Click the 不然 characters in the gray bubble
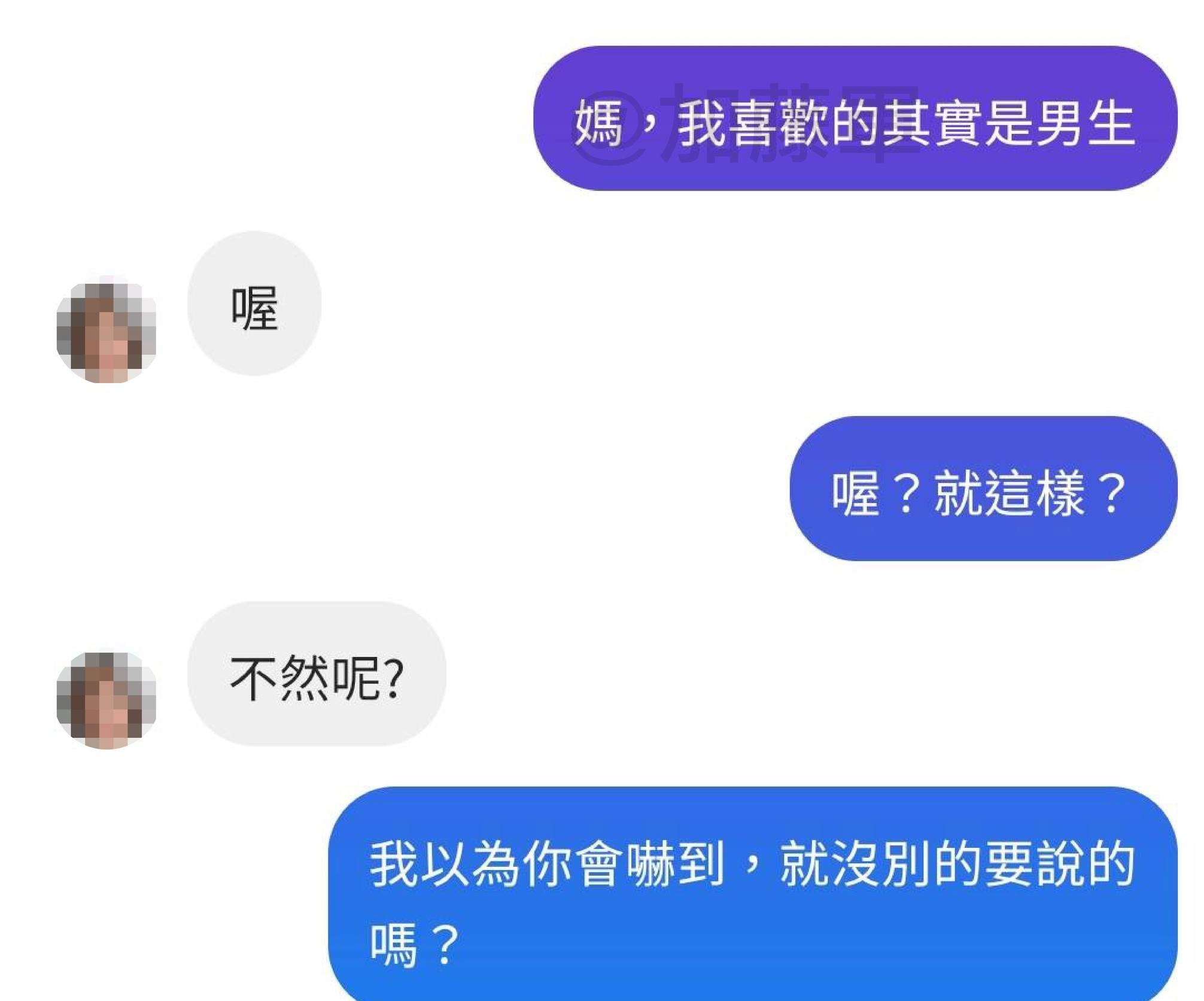 pyautogui.click(x=281, y=678)
